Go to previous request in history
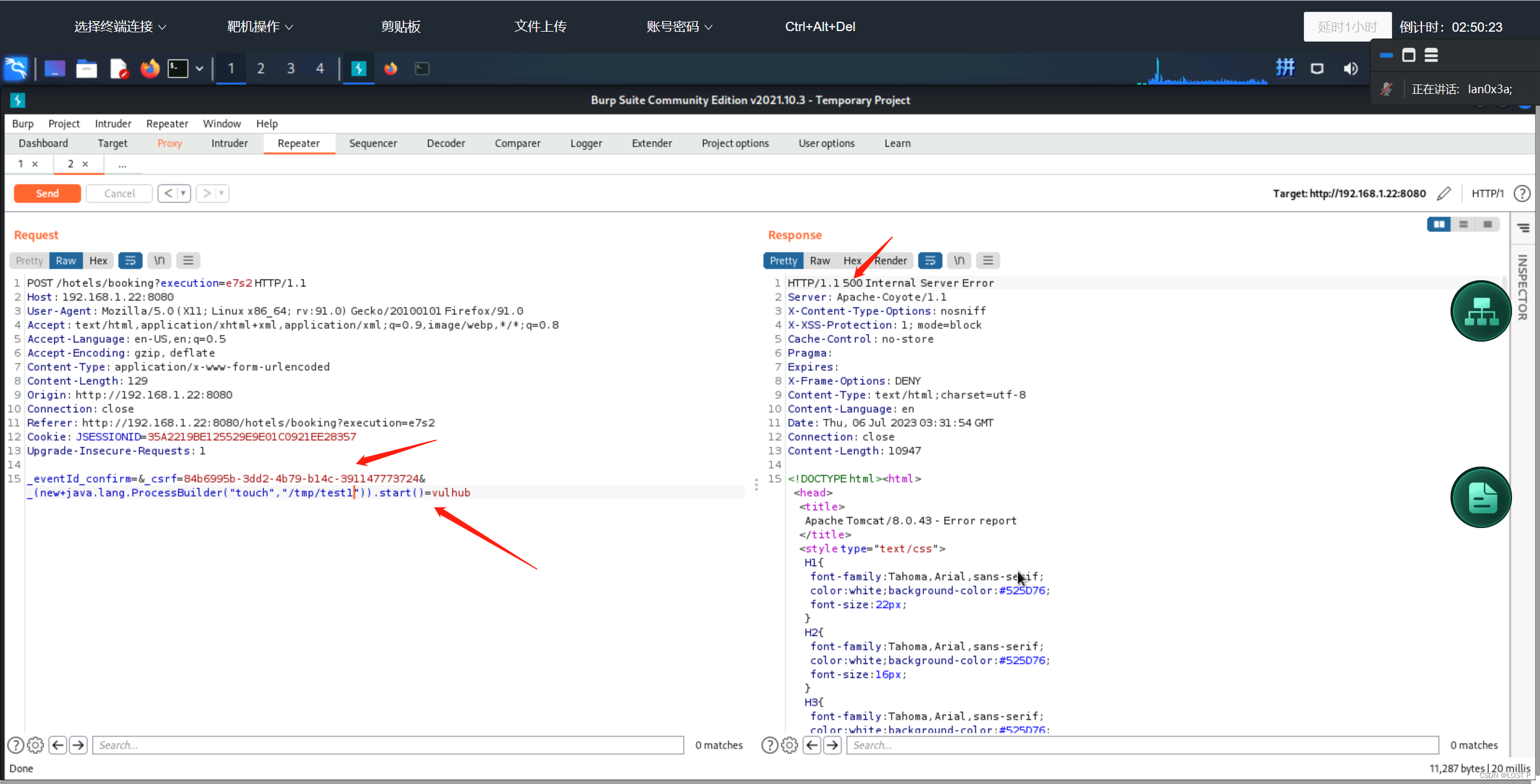 coord(168,193)
